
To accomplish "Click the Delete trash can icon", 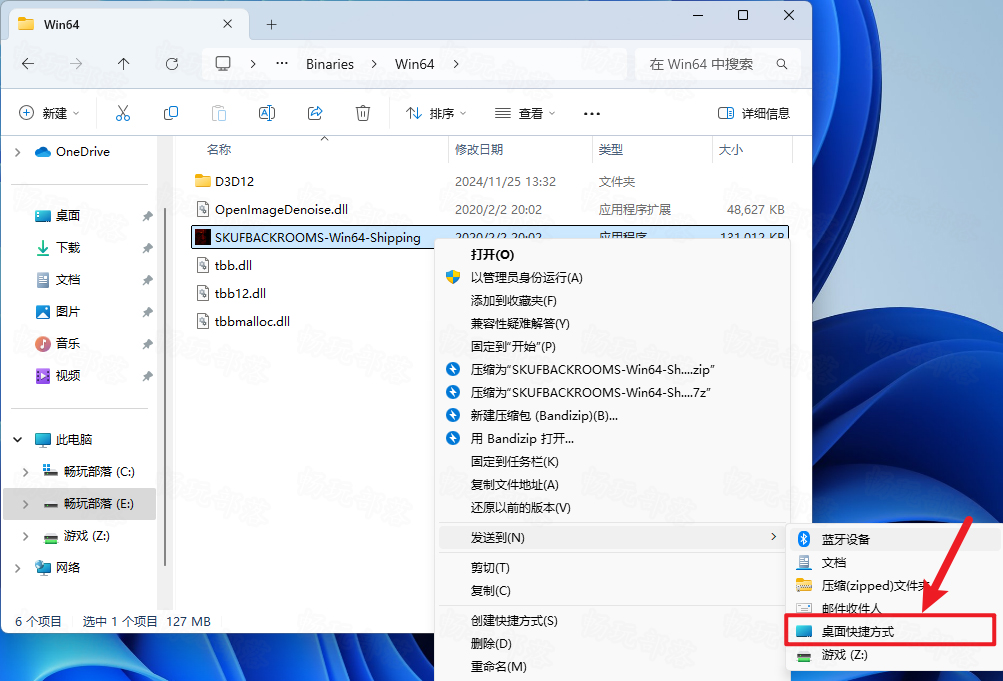I will pos(363,113).
